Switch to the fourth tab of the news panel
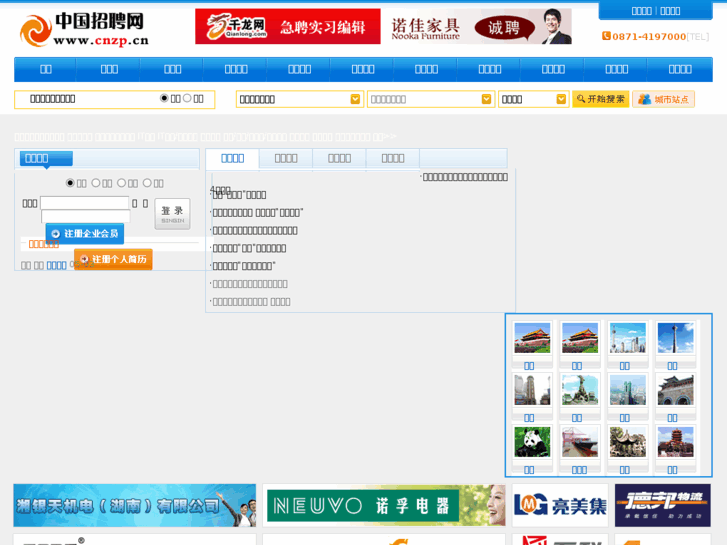Image resolution: width=727 pixels, height=545 pixels. [x=393, y=159]
